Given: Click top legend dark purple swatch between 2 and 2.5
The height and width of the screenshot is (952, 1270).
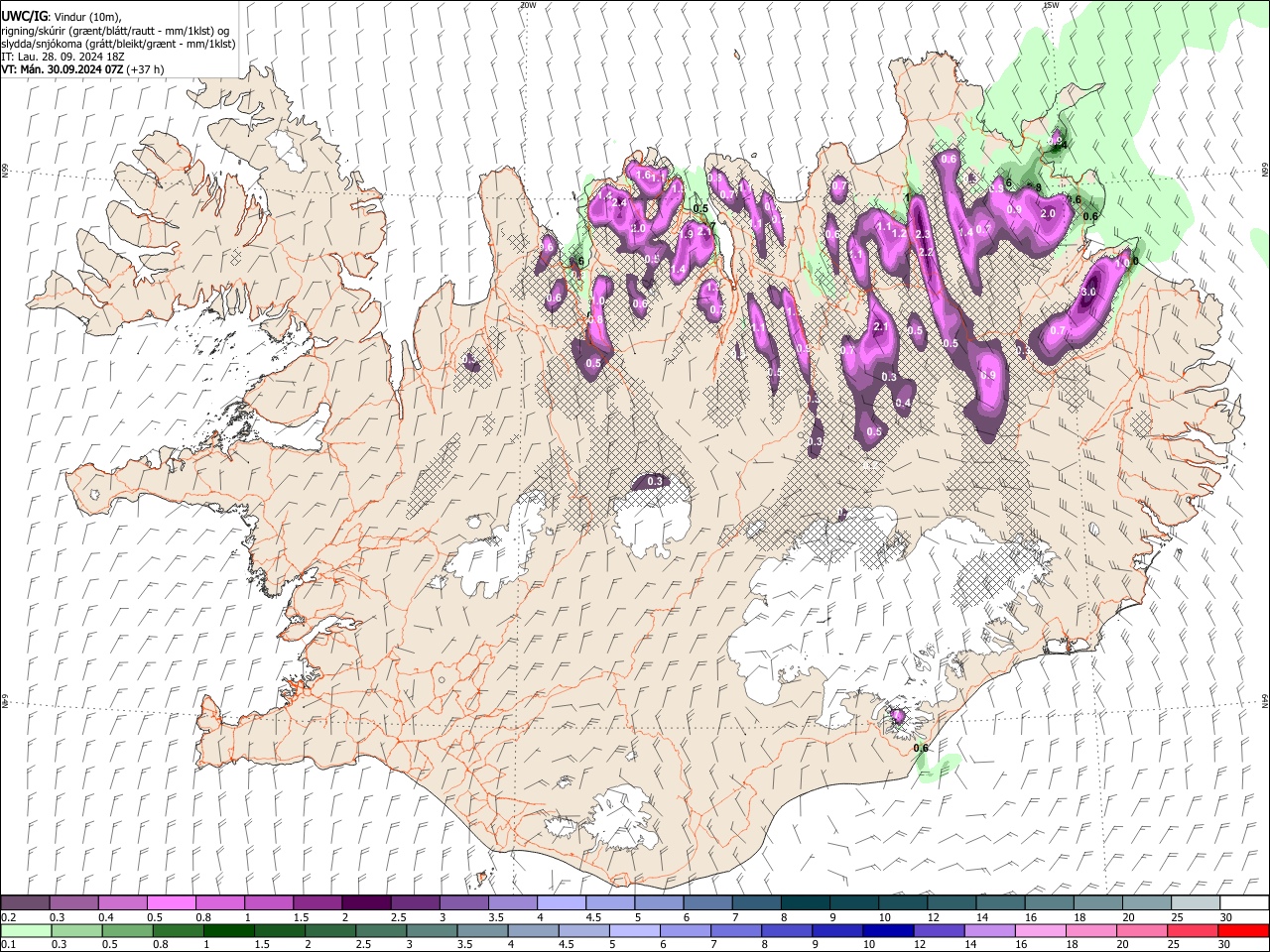Looking at the screenshot, I should (365, 903).
